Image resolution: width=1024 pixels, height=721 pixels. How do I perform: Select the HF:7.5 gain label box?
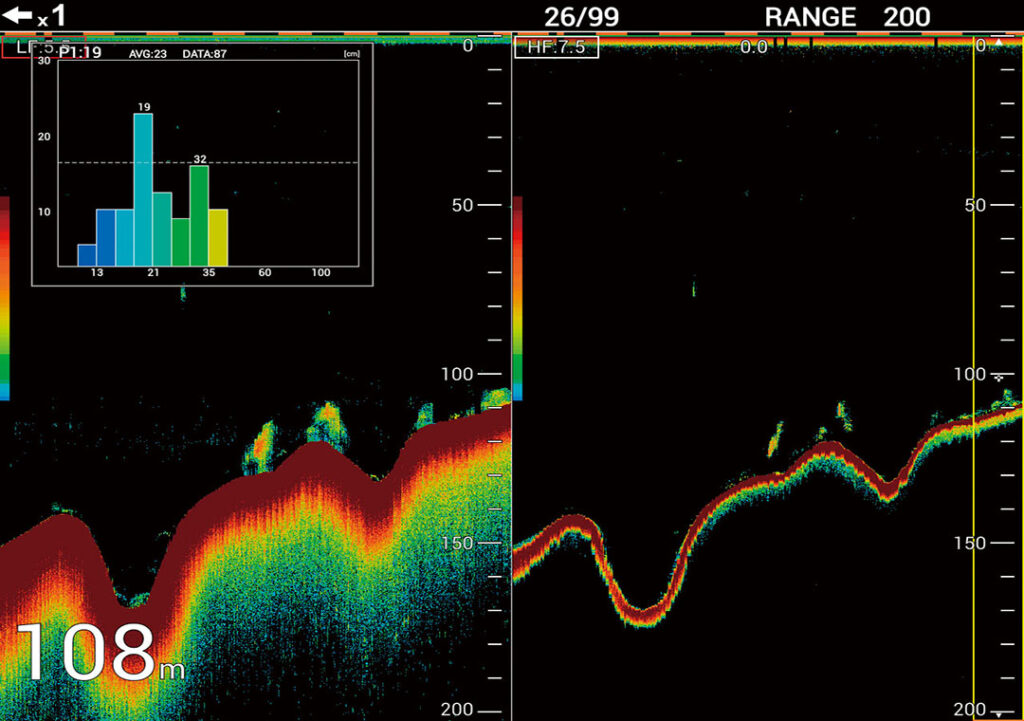coord(556,47)
